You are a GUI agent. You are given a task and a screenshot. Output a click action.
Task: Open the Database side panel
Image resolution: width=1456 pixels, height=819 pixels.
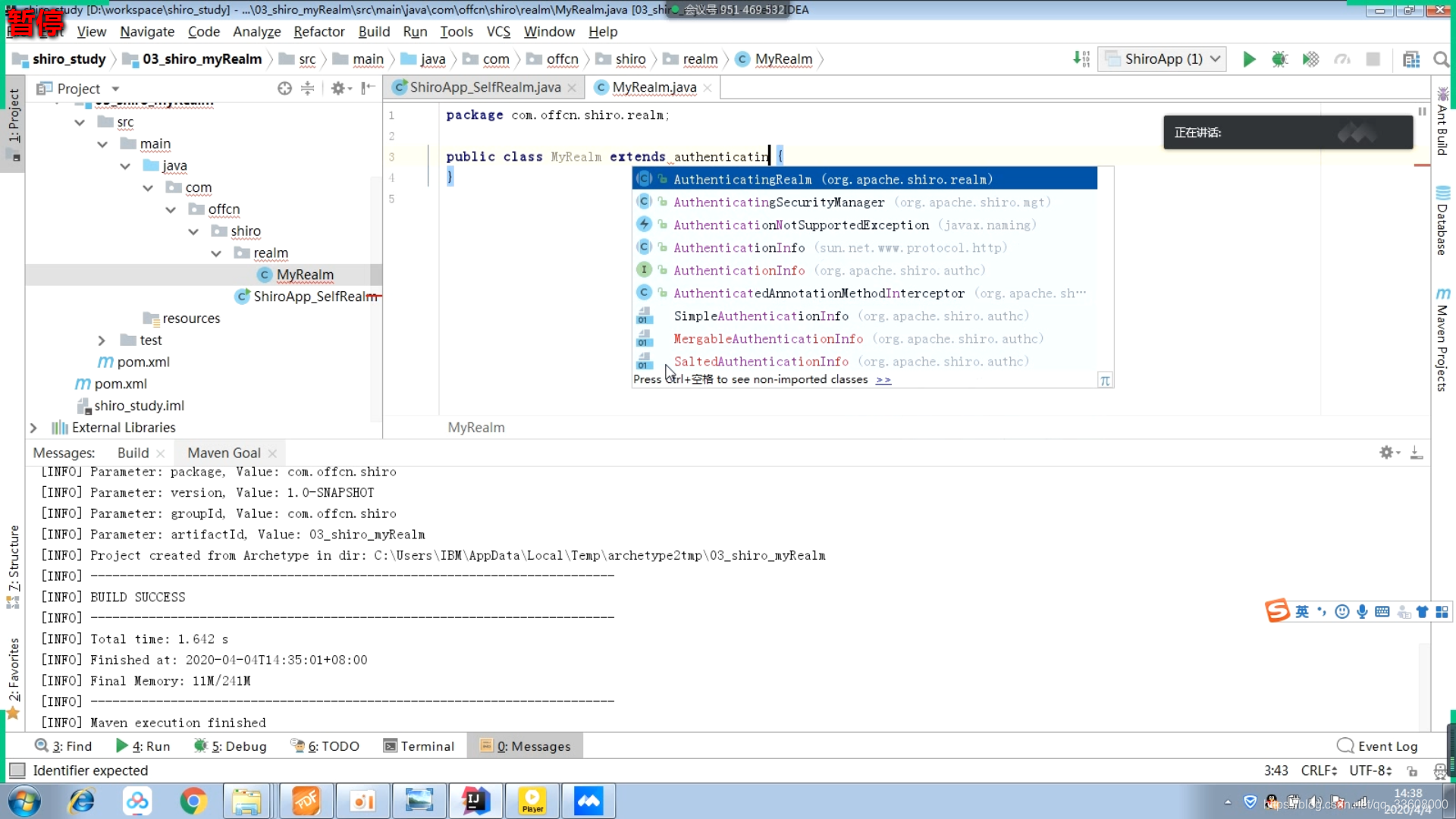coord(1442,220)
